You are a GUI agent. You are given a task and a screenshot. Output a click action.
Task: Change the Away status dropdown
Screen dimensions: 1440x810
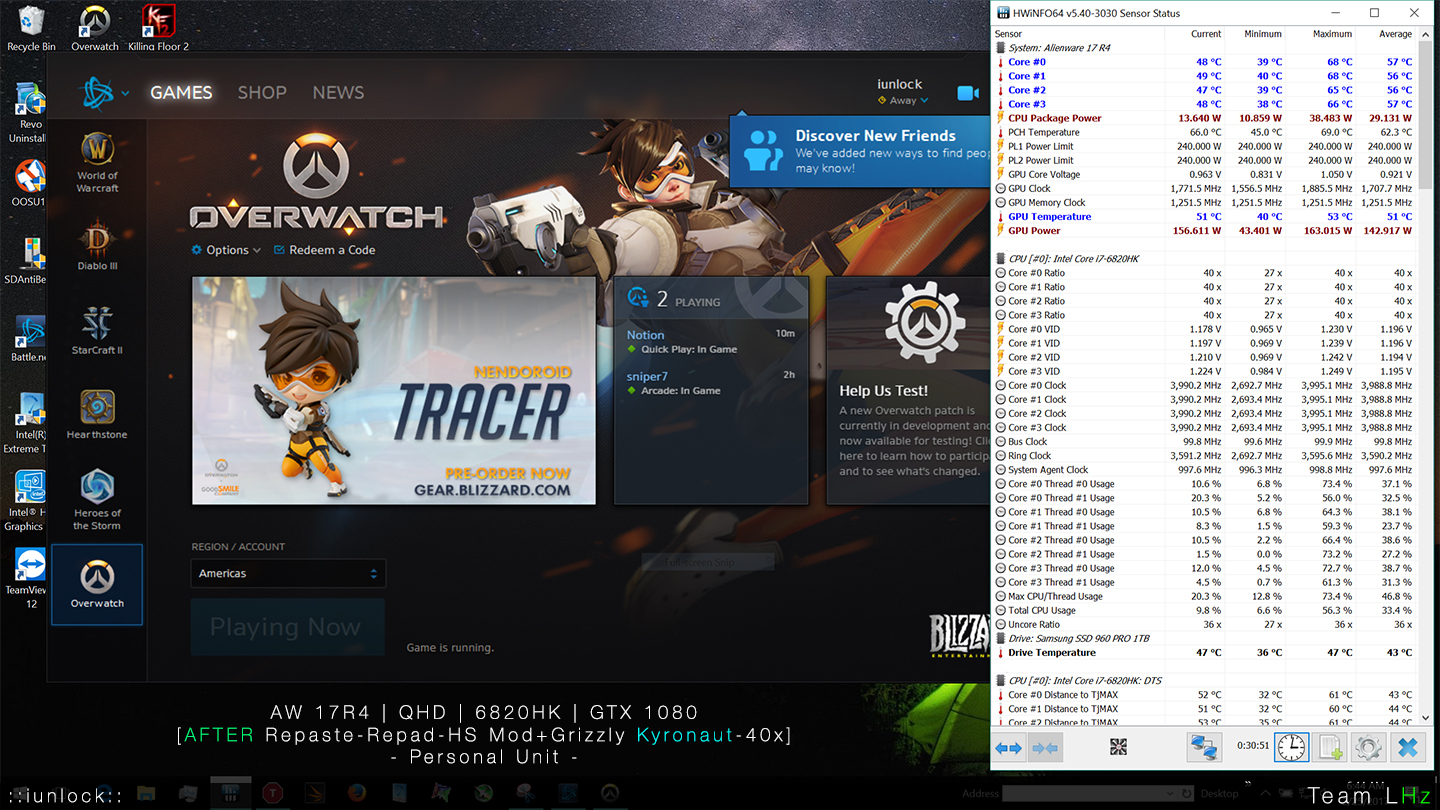(x=903, y=101)
